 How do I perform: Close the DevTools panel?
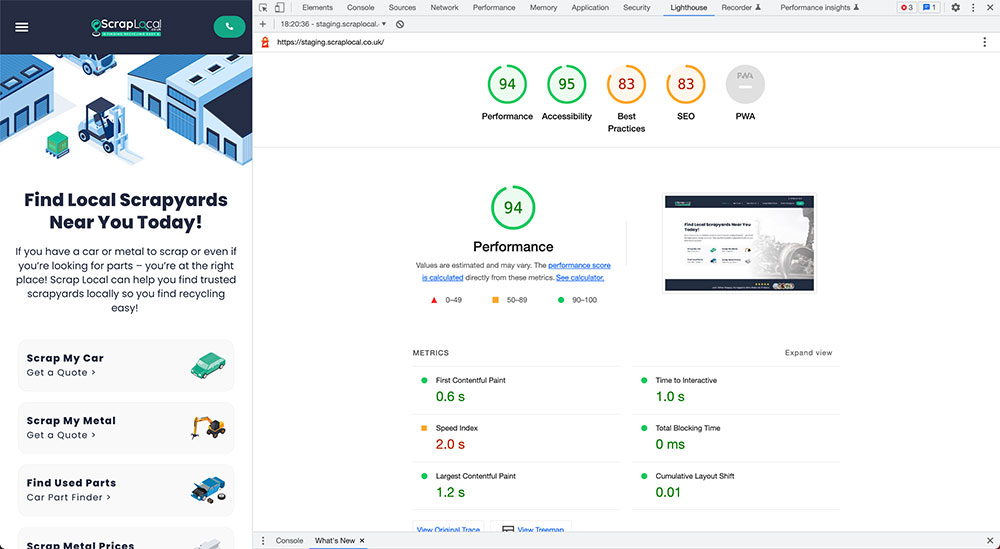989,8
